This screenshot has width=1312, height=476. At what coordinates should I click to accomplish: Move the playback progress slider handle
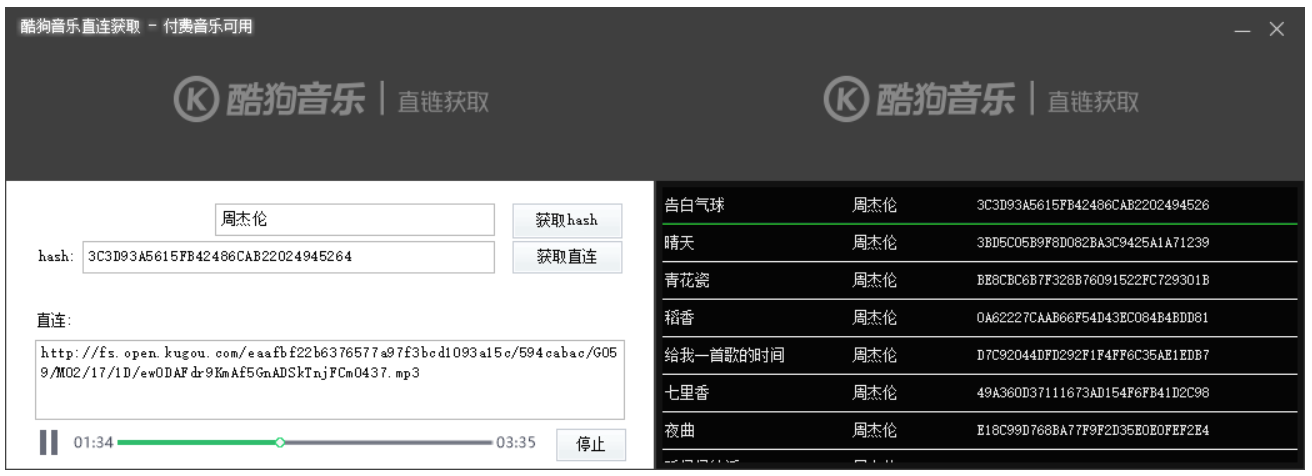tap(281, 442)
